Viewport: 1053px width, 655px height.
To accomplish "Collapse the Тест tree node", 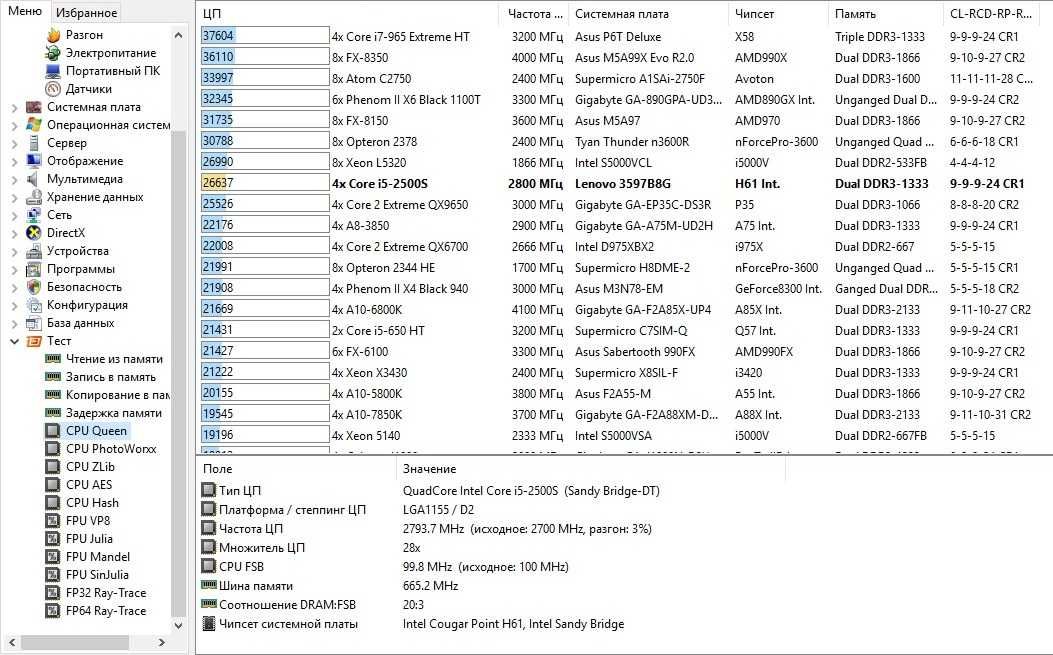I will point(15,341).
